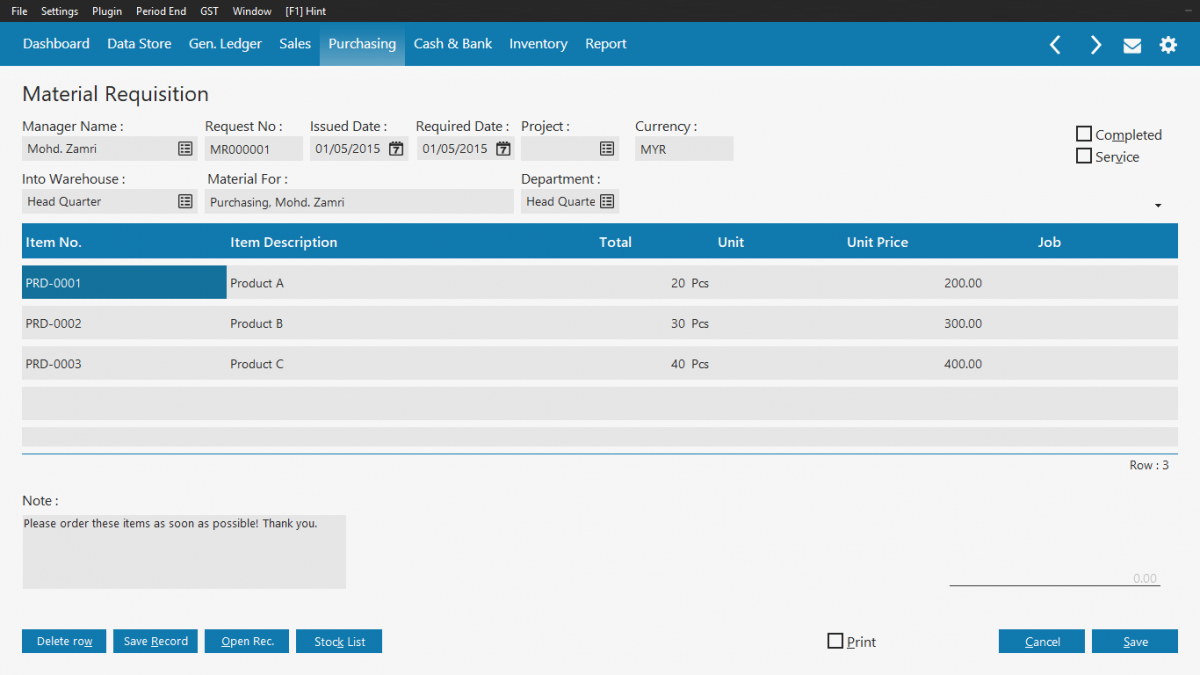Expand the dropdown arrow below the checkboxes

click(1158, 204)
